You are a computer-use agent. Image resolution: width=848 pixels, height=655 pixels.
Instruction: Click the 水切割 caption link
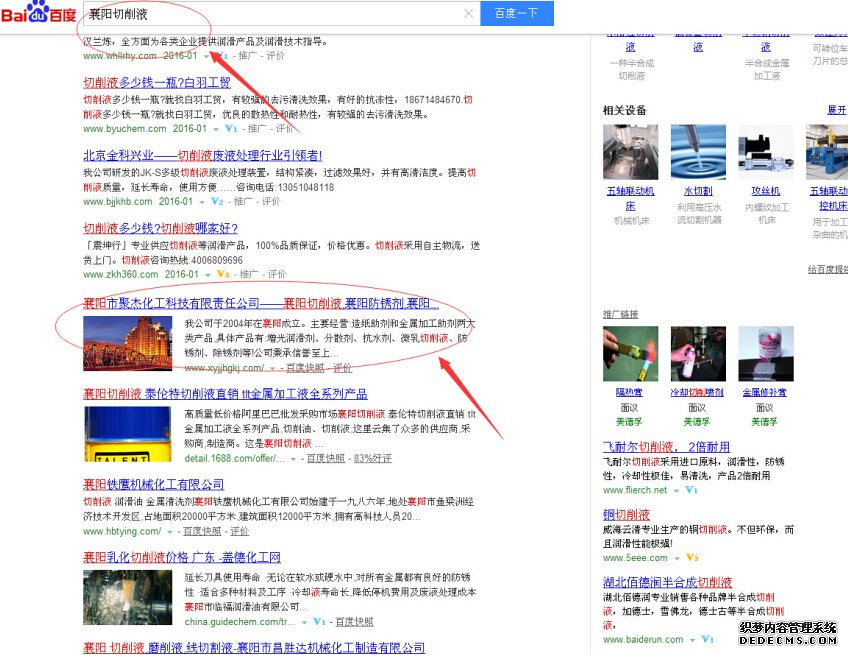698,191
